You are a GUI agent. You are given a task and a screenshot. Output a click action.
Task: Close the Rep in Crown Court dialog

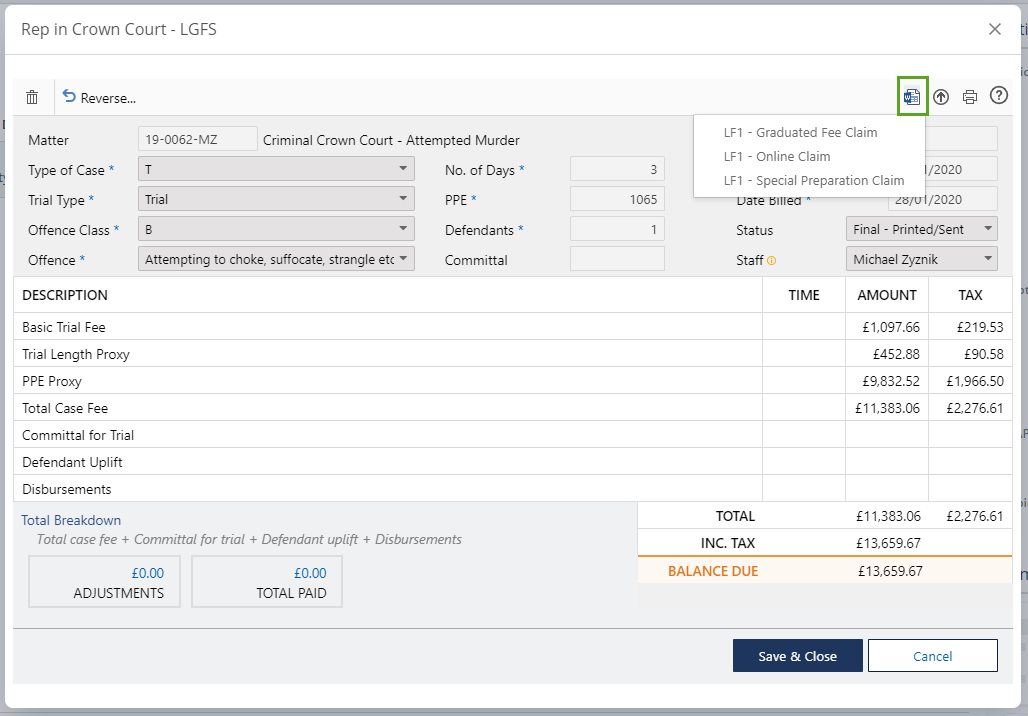pyautogui.click(x=994, y=29)
